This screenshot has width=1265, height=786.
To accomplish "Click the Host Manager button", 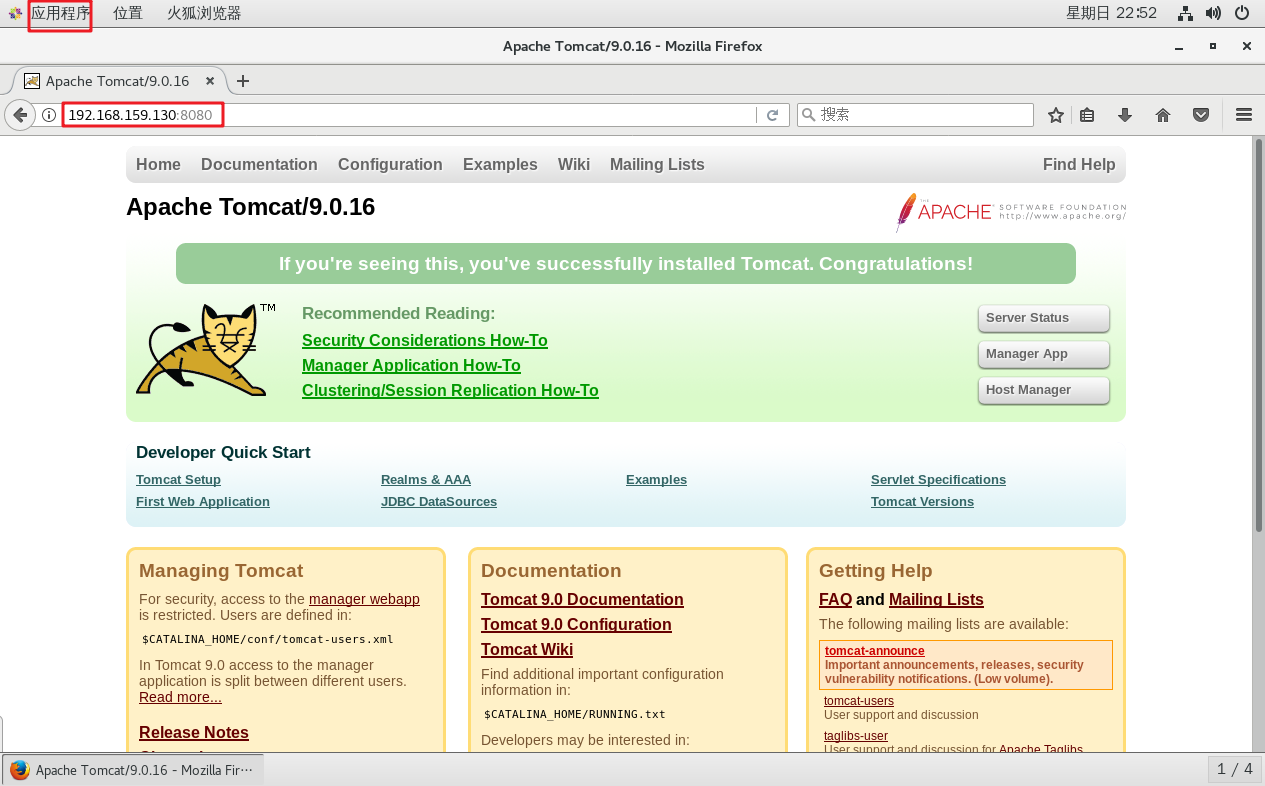I will [x=1044, y=390].
